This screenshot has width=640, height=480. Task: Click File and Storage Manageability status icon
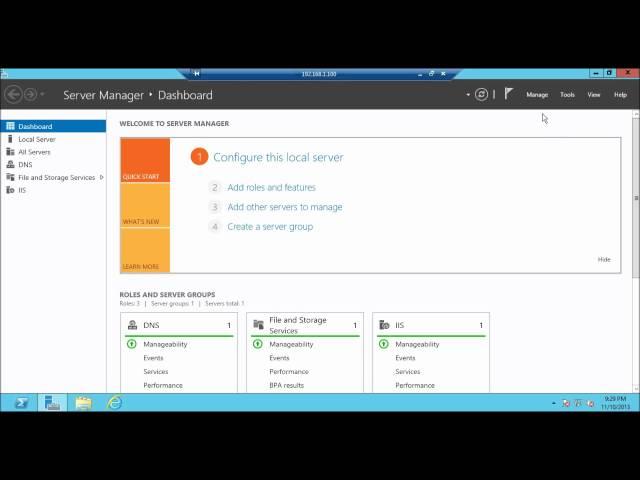coord(258,344)
